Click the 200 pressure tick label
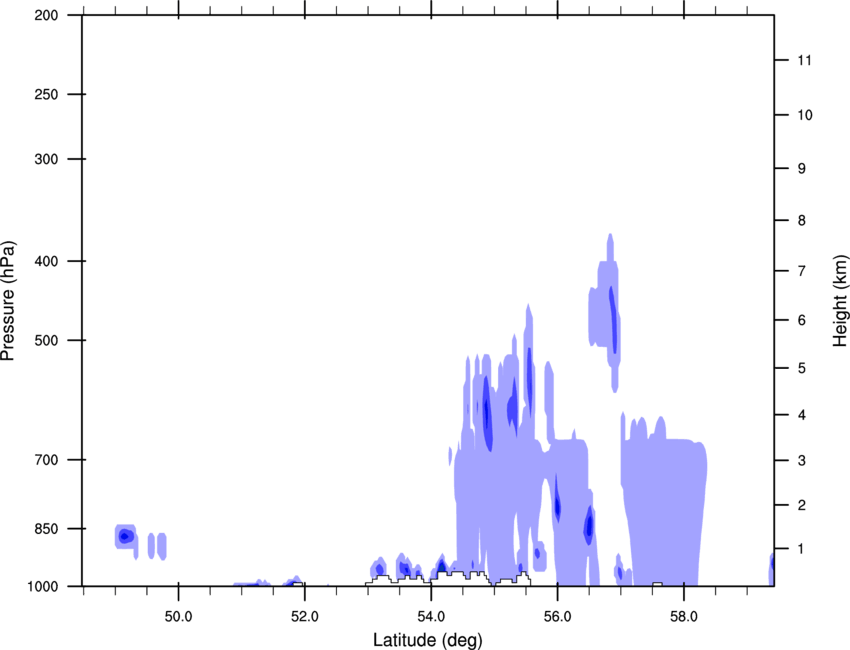Screen dimensions: 850x650 (x=46, y=15)
